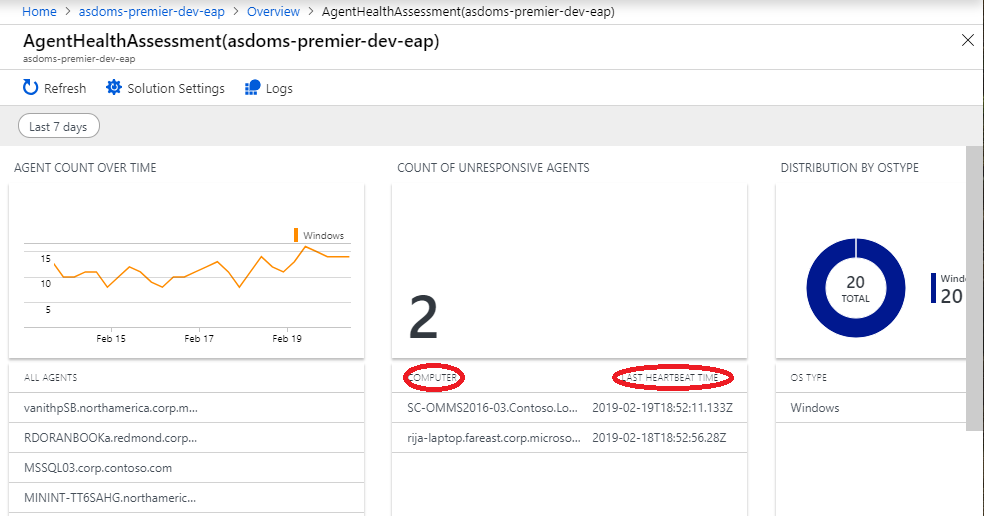Click the LAST HEARTBEAT TIME column header
This screenshot has height=516, width=984.
point(670,377)
